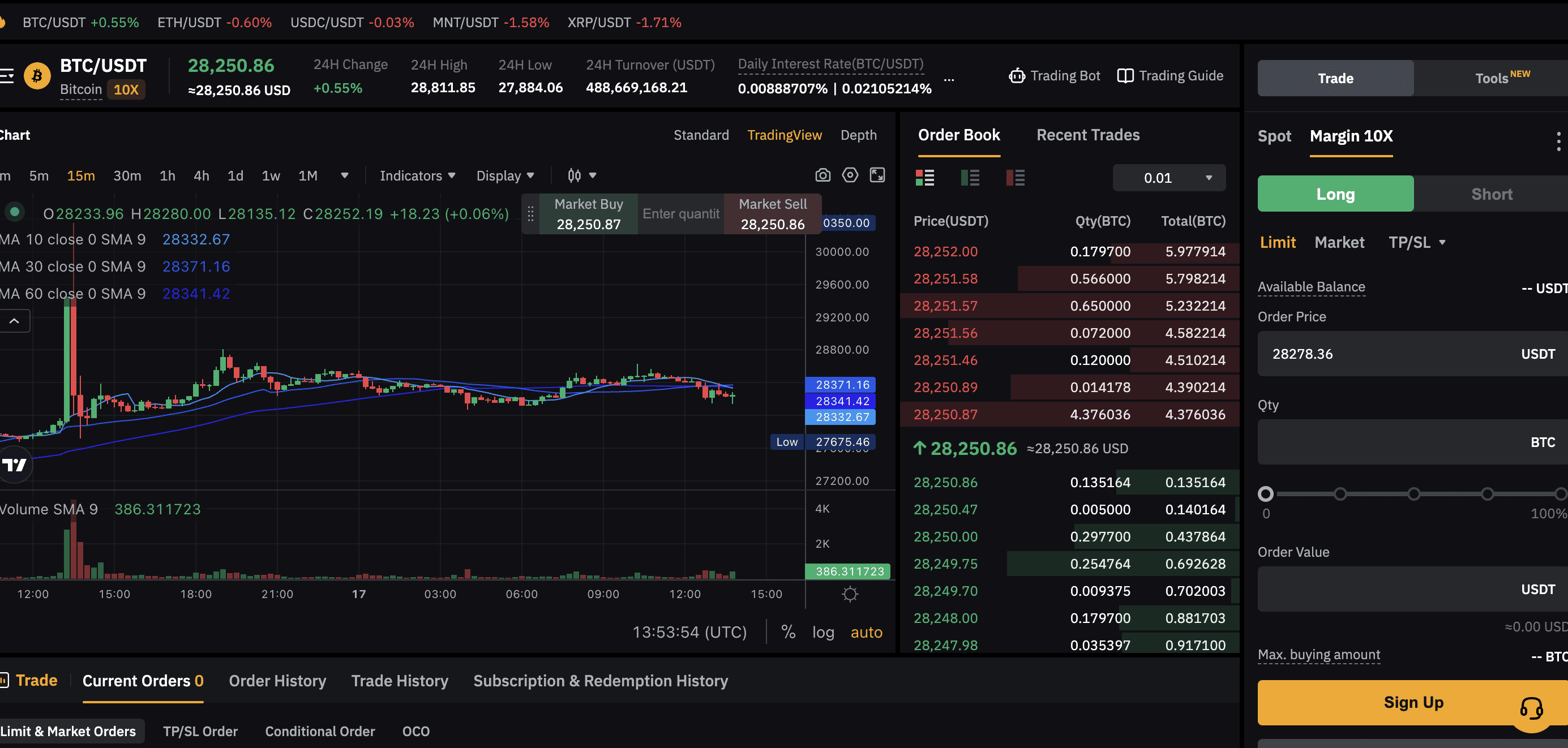Screen dimensions: 1568x748
Task: Open chart settings hexagon icon
Action: click(x=850, y=175)
